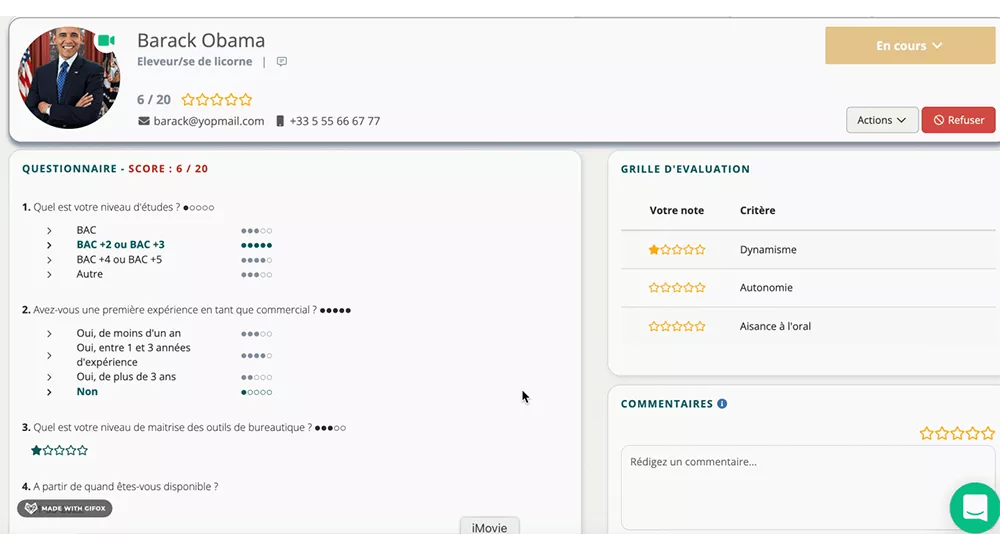The height and width of the screenshot is (550, 1000).
Task: Open the green chat widget bubble
Action: [974, 507]
